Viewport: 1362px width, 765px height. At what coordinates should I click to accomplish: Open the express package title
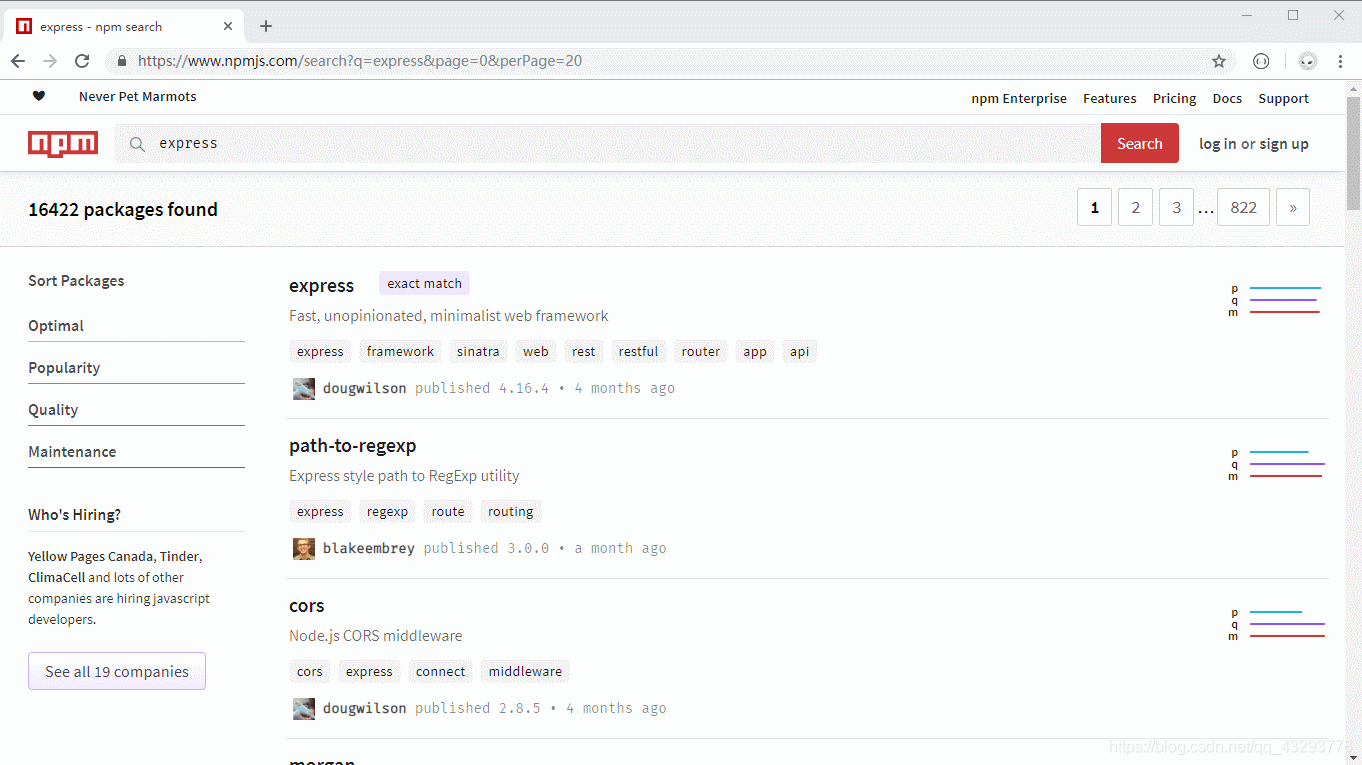click(x=321, y=285)
